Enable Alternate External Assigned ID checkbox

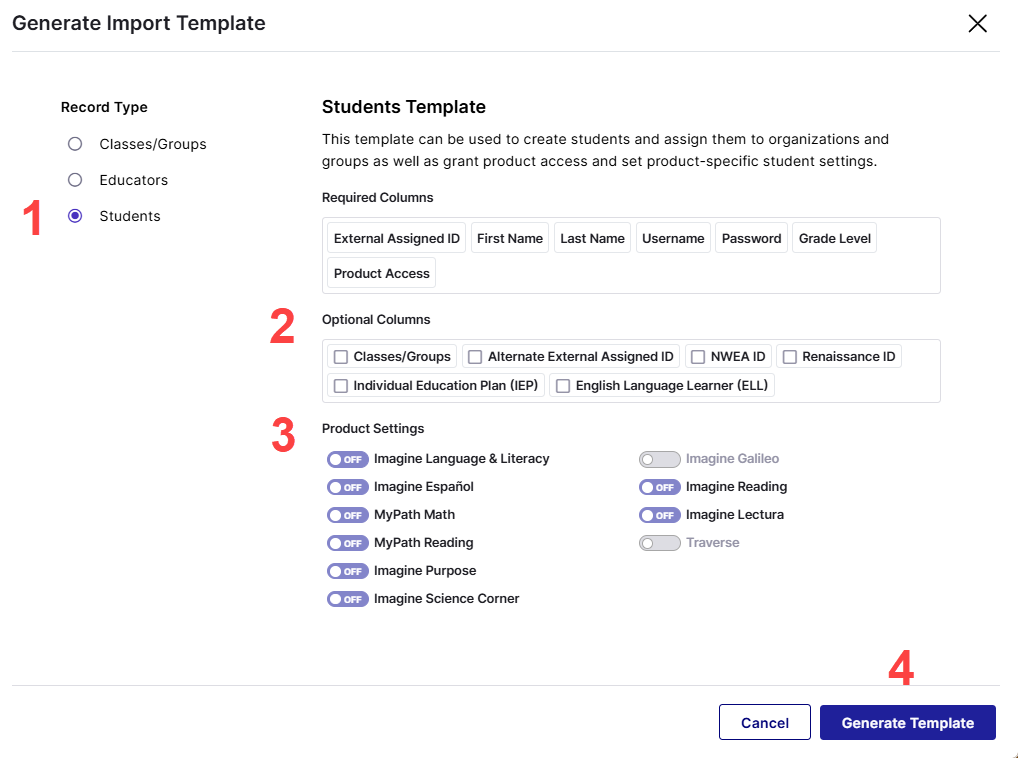coord(475,357)
